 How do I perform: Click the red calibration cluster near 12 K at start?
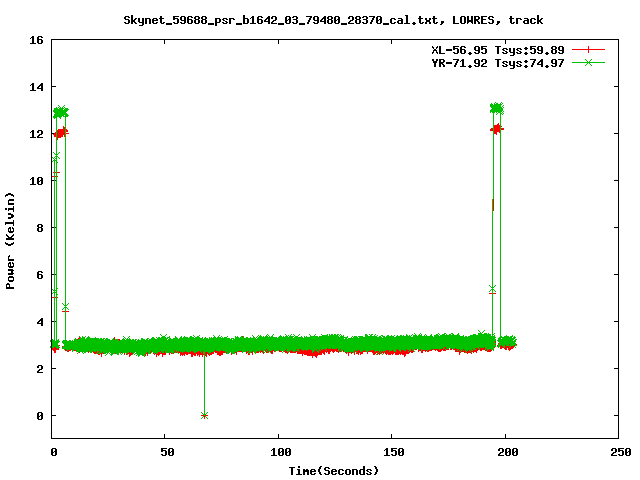click(x=61, y=133)
